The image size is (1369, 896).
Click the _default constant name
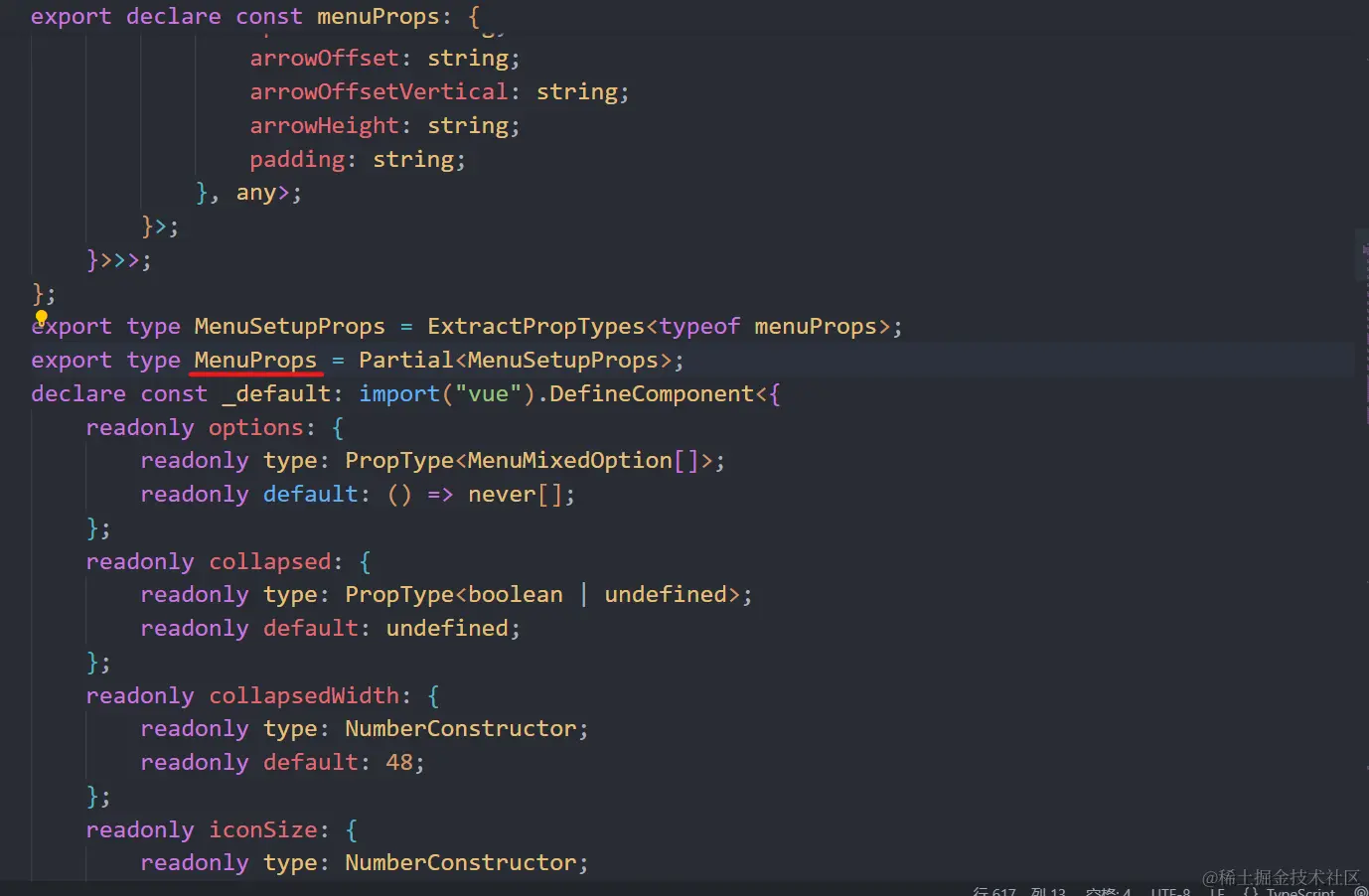coord(276,393)
